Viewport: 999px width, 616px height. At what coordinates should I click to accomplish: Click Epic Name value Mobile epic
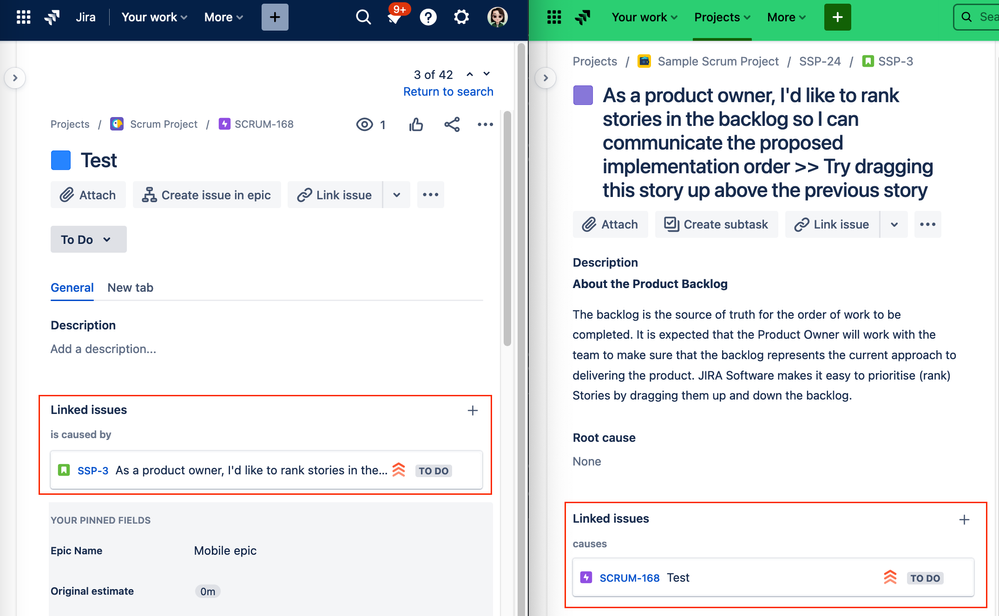225,550
